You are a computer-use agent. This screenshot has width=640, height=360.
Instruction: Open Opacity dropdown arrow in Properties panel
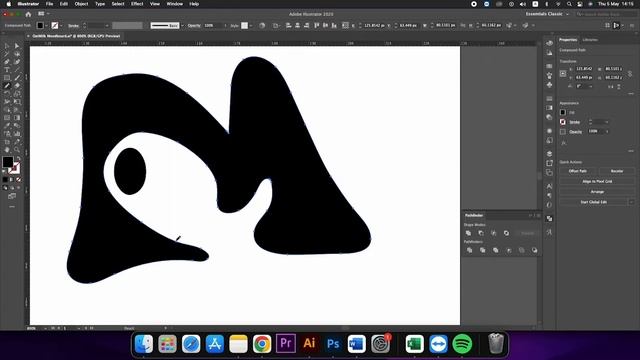point(607,131)
